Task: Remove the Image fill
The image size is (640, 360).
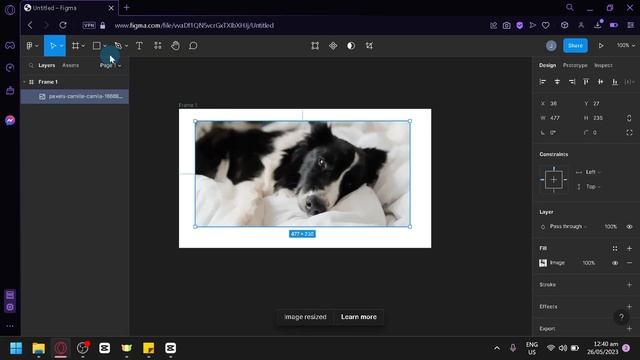Action: tap(629, 263)
